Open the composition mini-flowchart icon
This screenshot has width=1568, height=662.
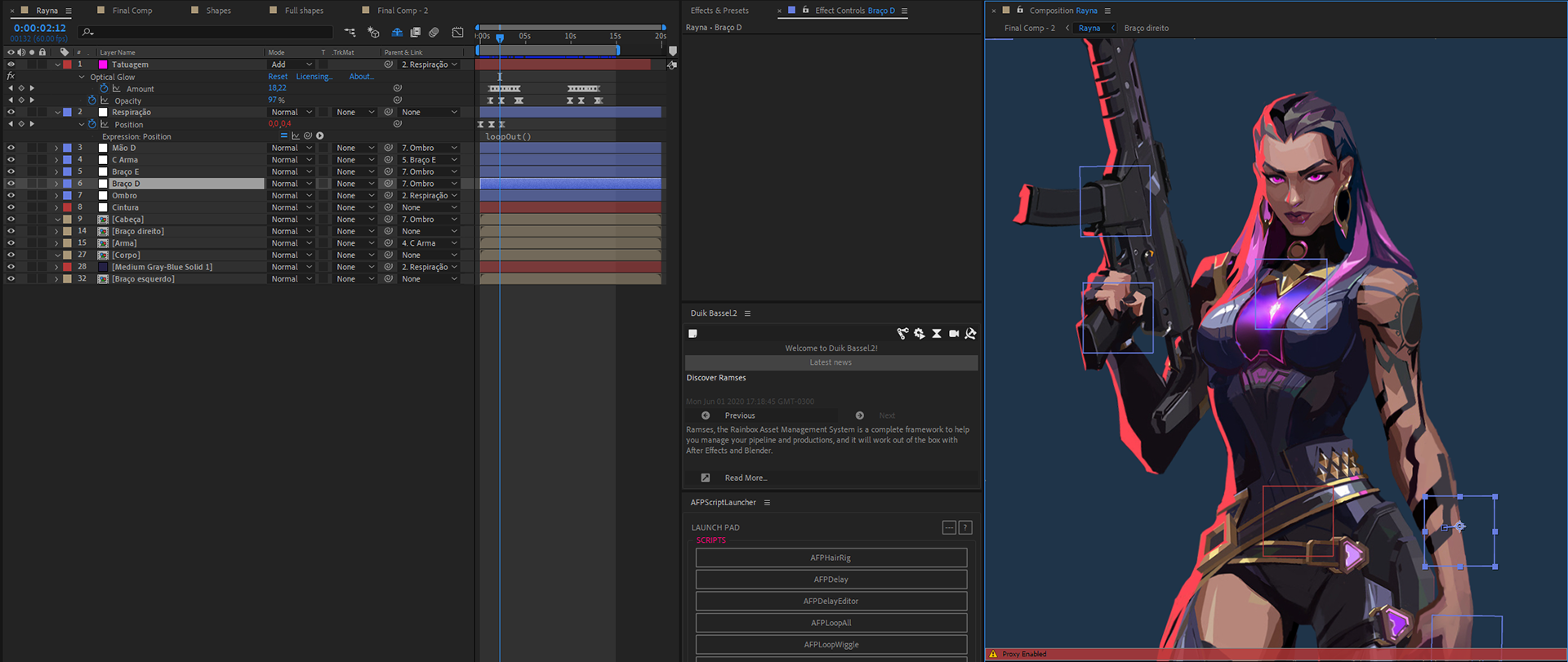pyautogui.click(x=350, y=33)
